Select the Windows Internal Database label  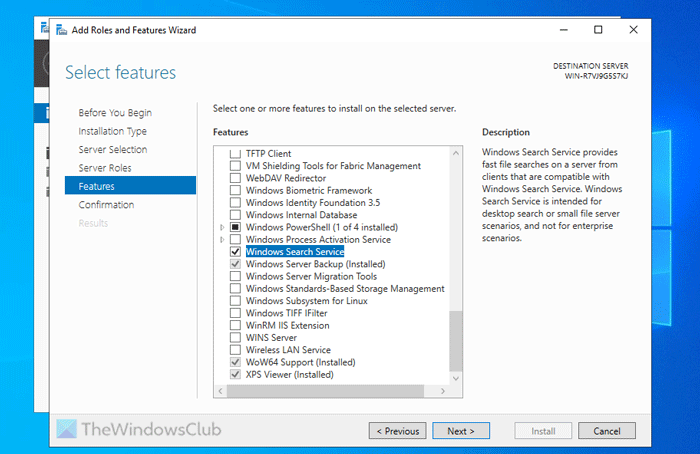[x=301, y=215]
